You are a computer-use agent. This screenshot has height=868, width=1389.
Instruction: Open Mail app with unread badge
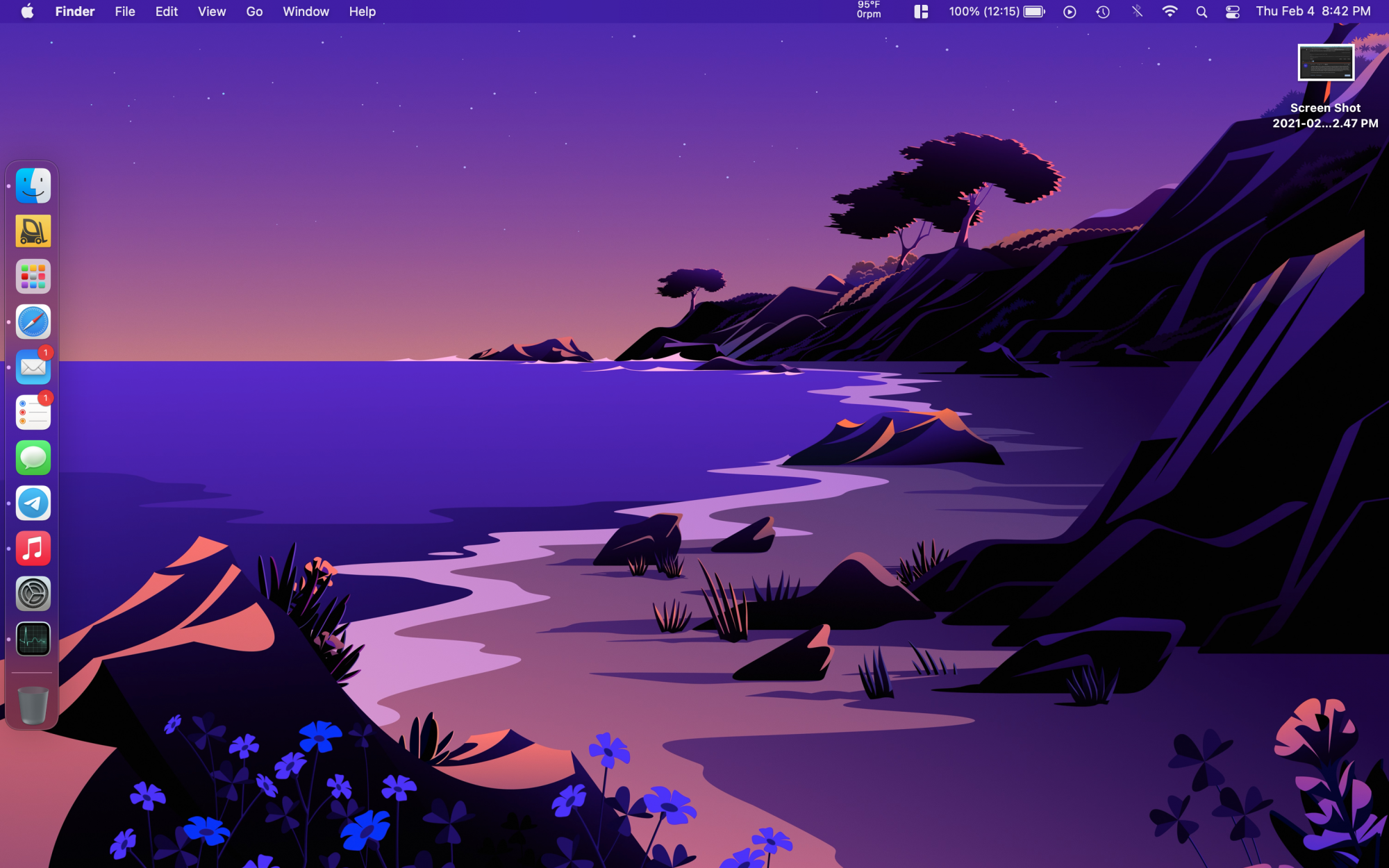coord(33,367)
